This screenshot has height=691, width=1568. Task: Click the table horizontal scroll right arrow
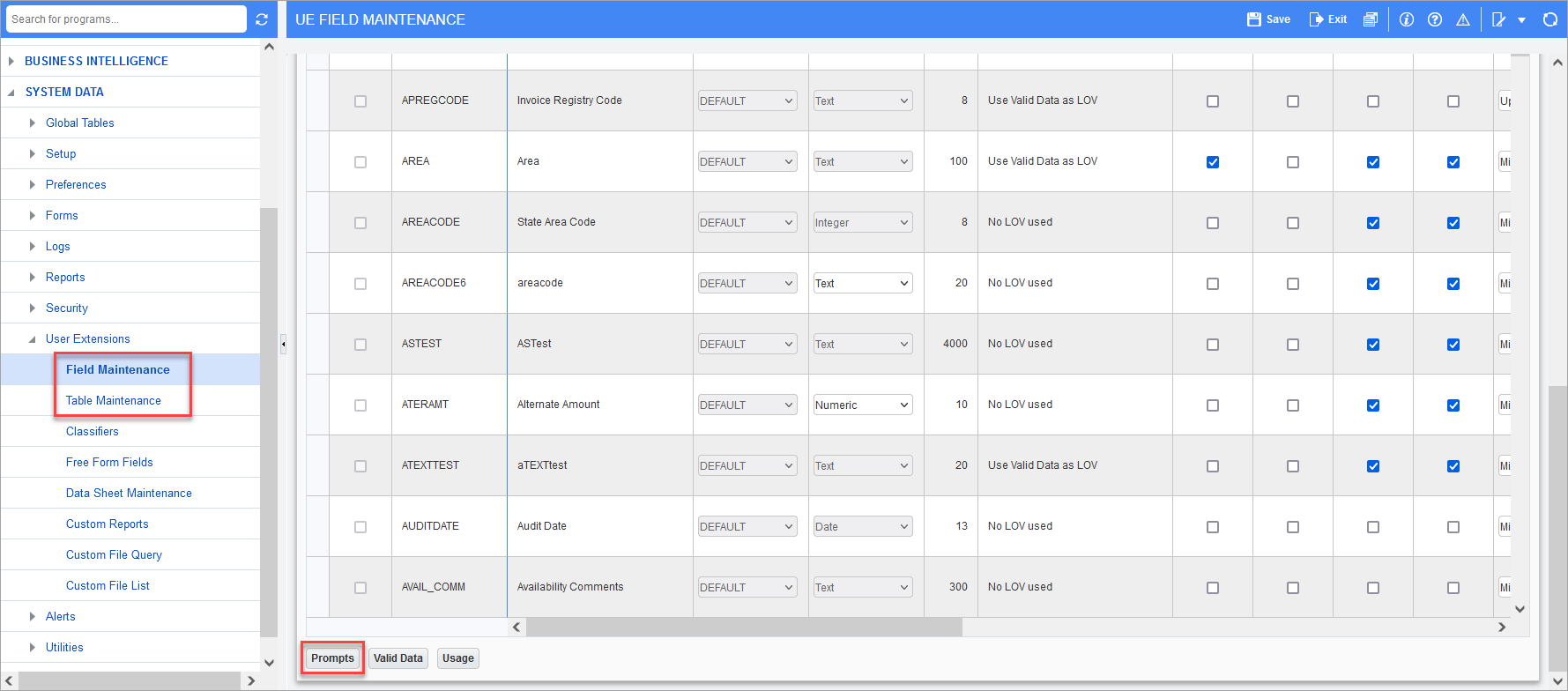coord(1502,628)
